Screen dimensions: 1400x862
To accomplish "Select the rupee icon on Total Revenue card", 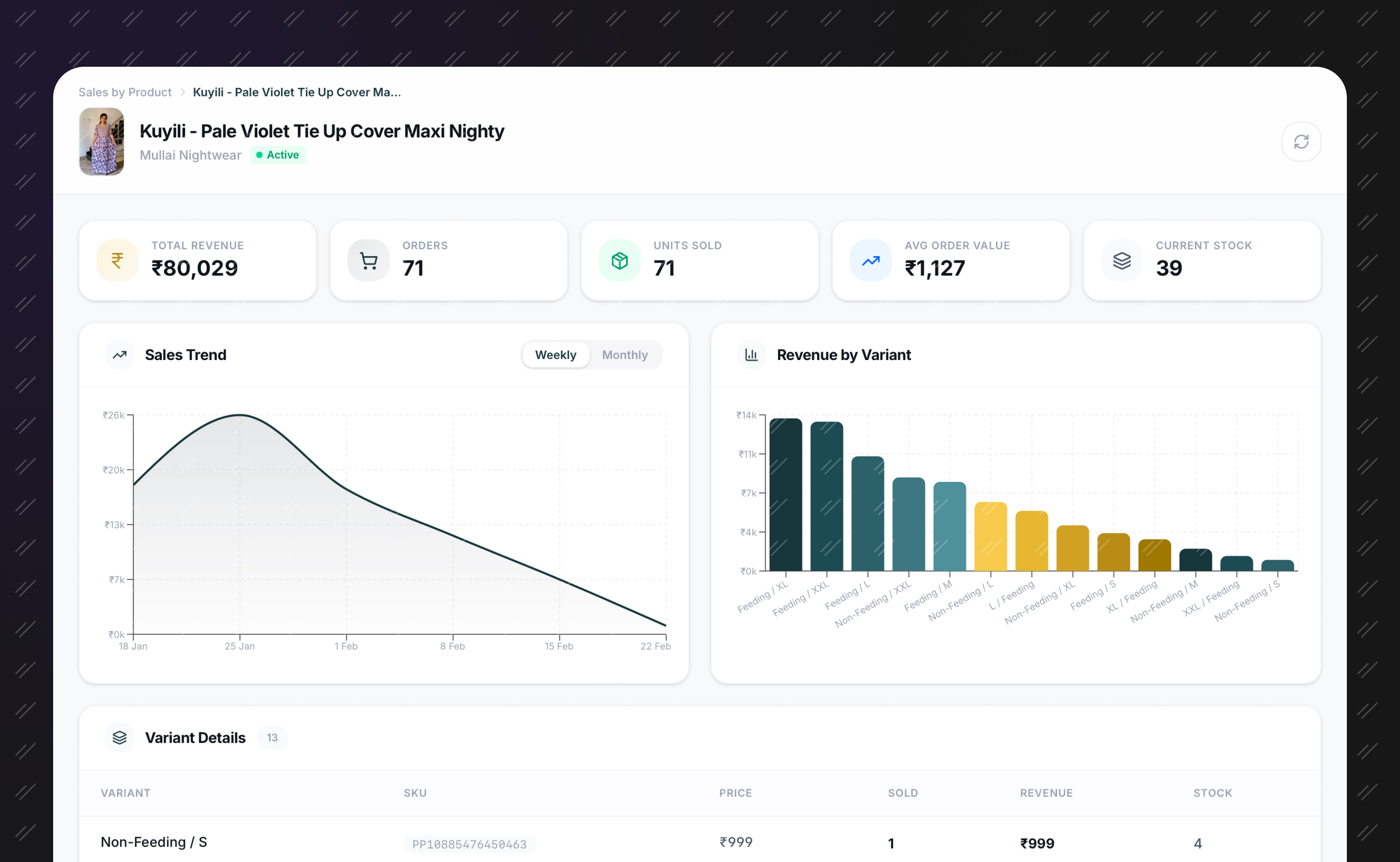I will coord(117,260).
